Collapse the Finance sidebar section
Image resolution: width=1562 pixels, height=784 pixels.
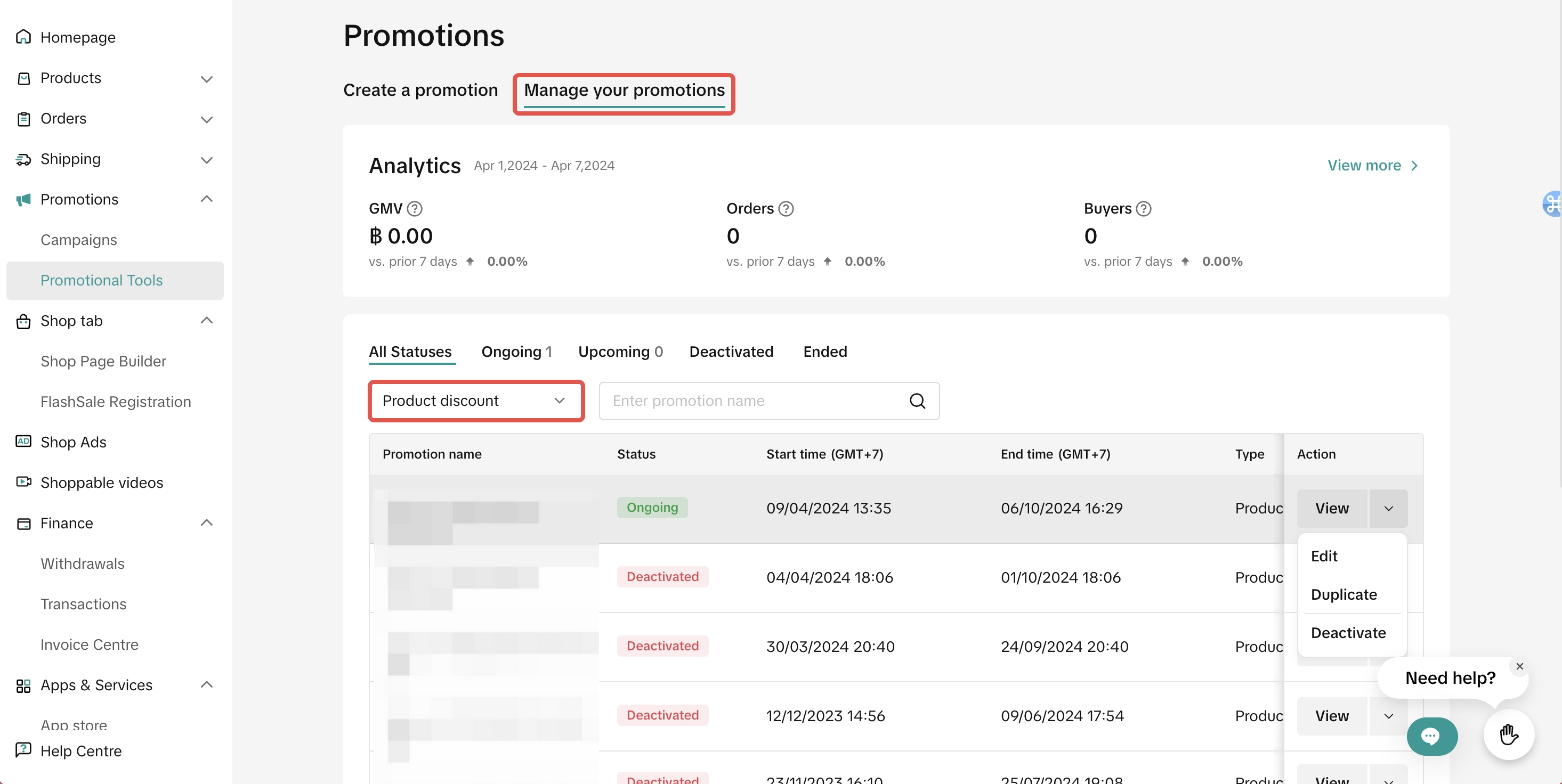206,523
